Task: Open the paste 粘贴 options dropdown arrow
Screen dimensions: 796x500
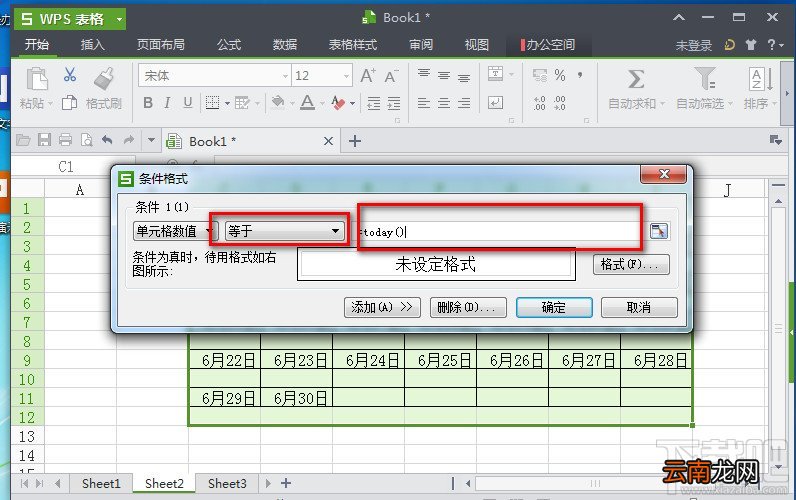Action: point(50,104)
